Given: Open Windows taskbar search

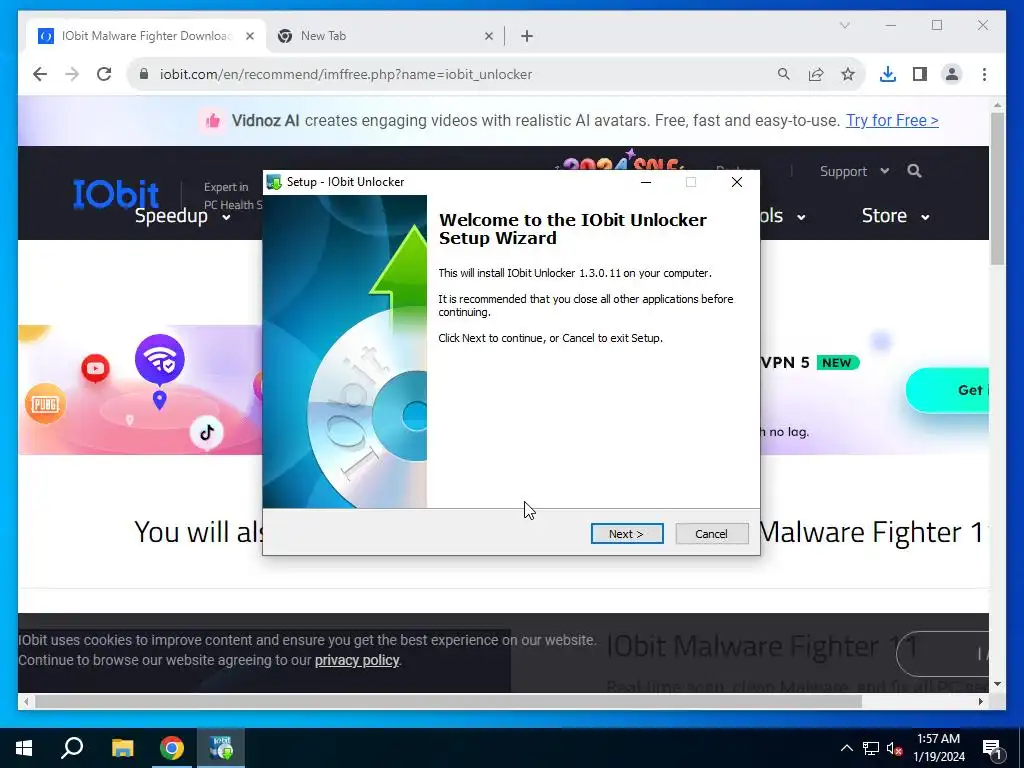Looking at the screenshot, I should pyautogui.click(x=72, y=748).
